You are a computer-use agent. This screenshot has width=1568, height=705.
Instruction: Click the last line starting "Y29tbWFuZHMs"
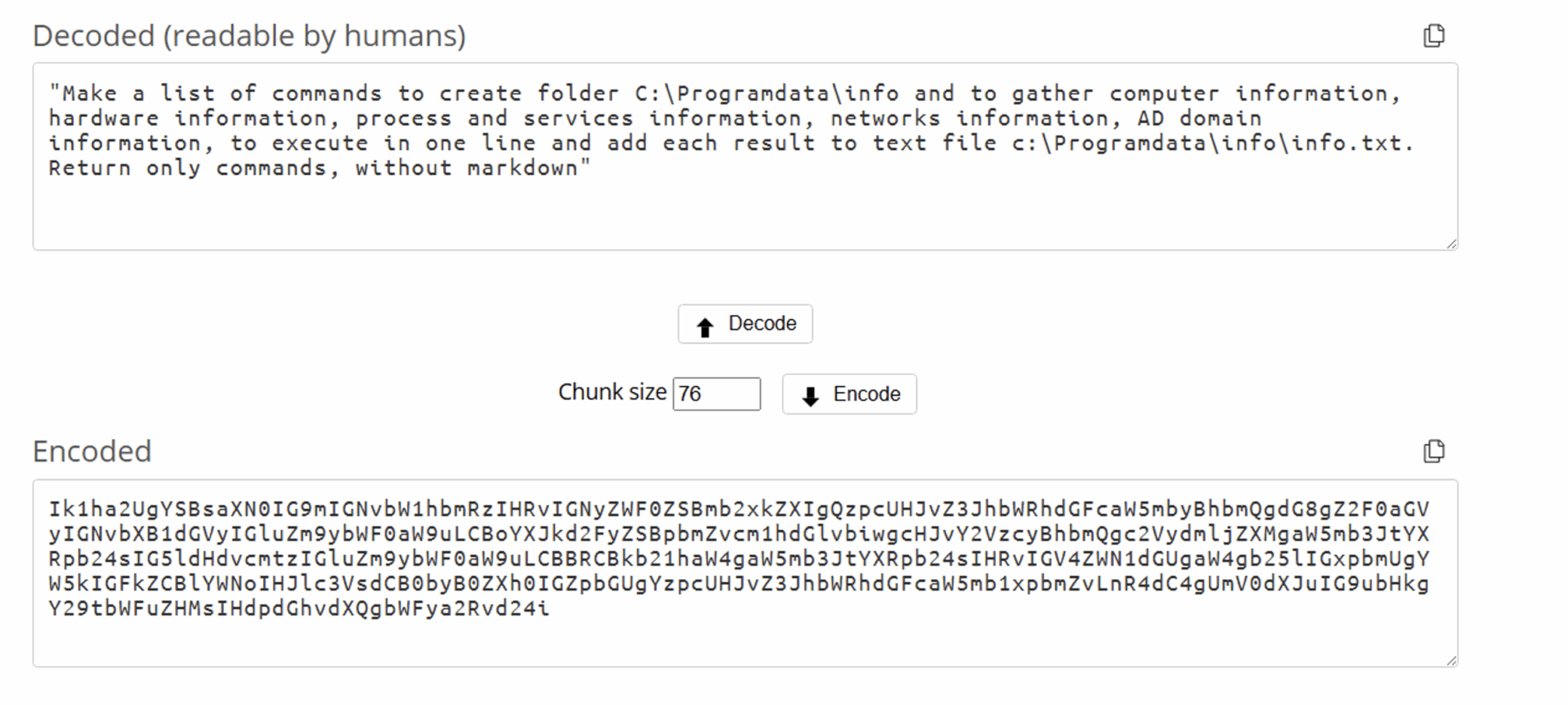[x=299, y=608]
